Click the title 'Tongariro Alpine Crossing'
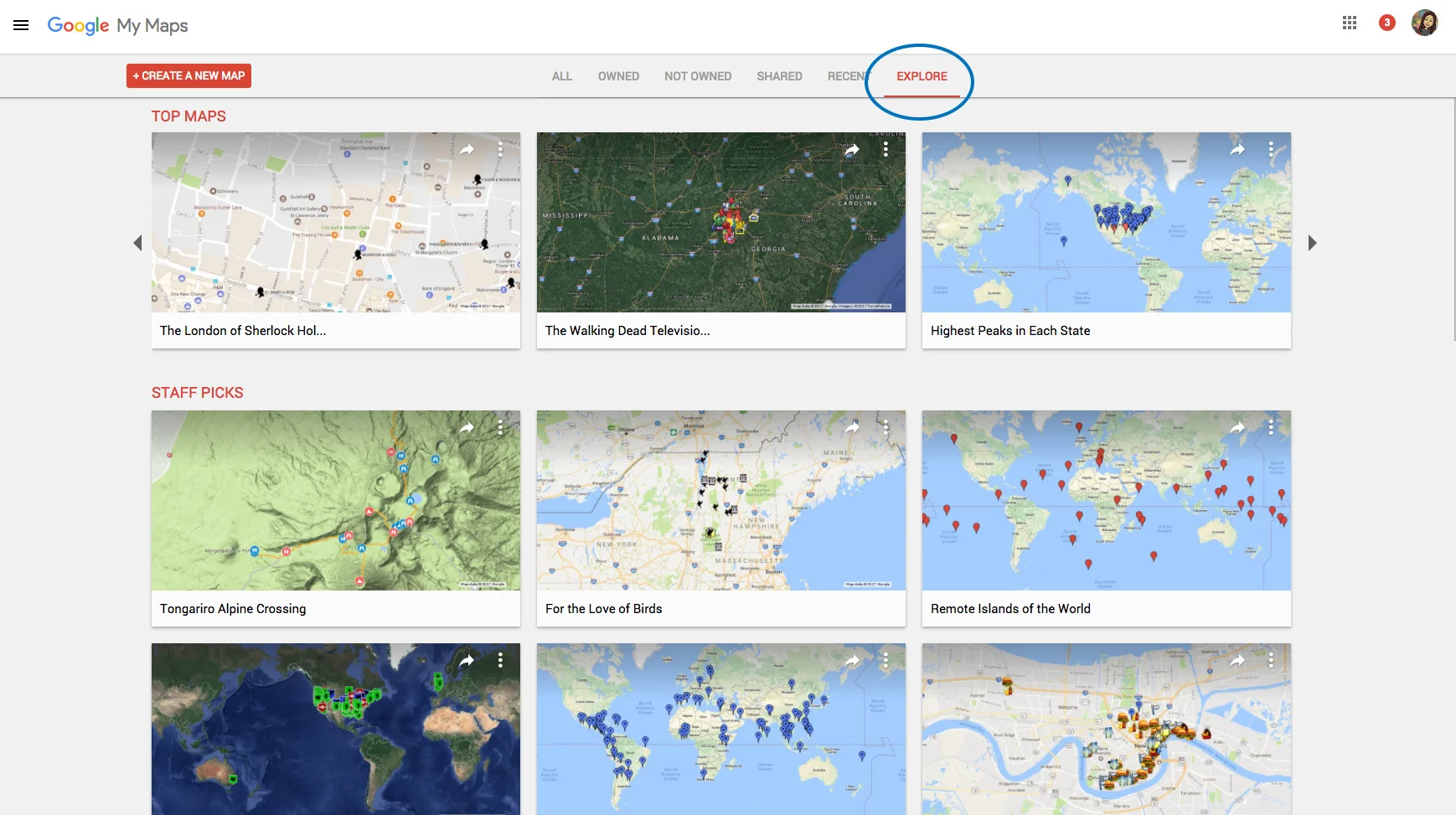 coord(233,609)
